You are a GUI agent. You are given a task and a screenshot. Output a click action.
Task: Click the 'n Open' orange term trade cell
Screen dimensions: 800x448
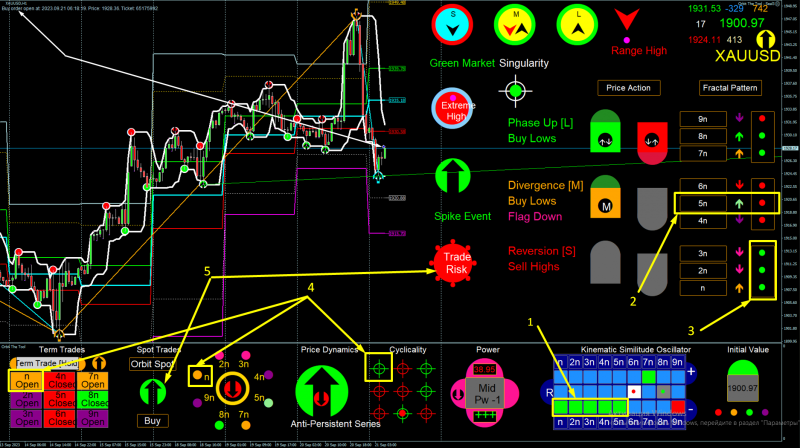point(27,381)
